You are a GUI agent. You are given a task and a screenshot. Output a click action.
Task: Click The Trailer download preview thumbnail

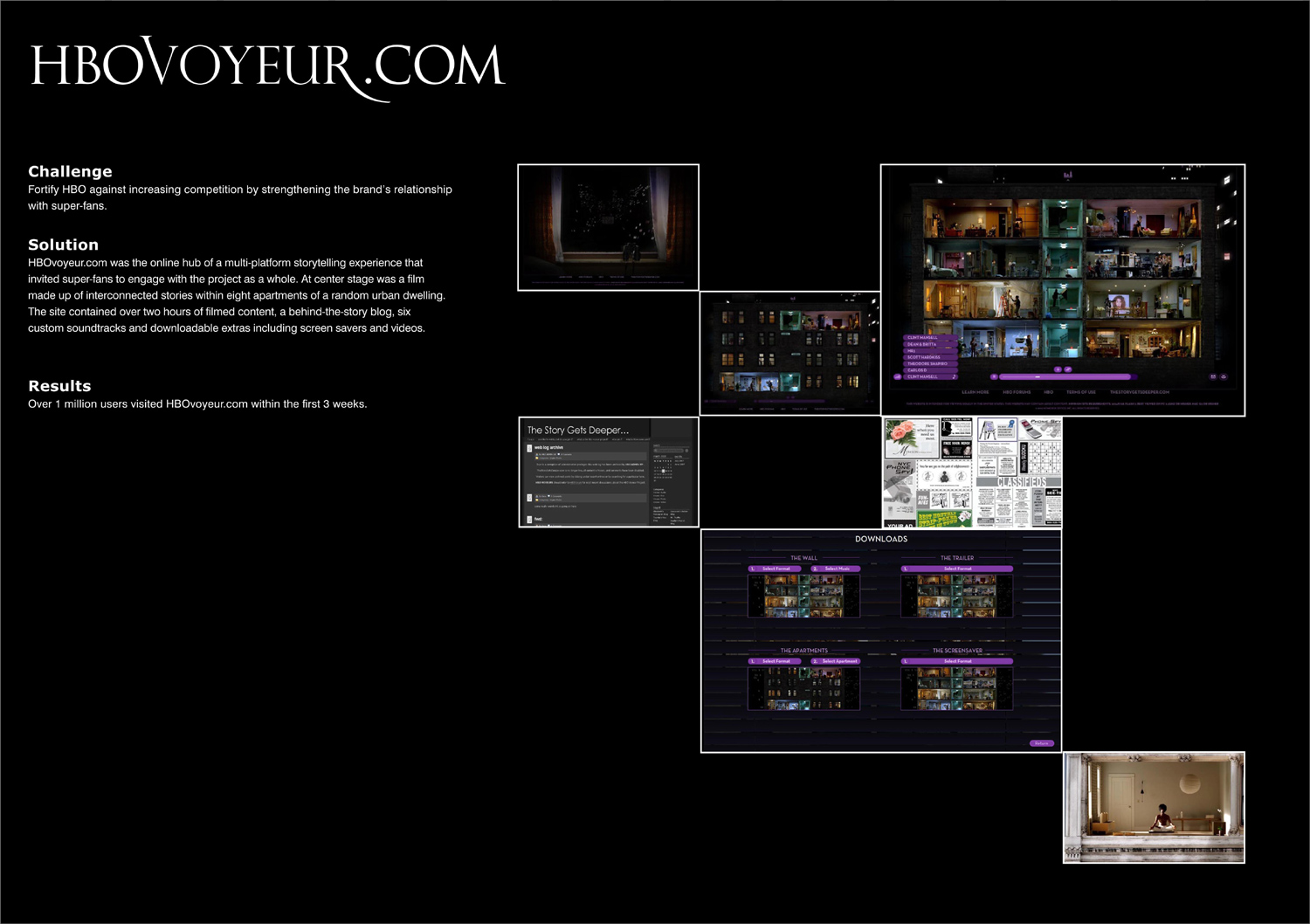click(x=957, y=596)
